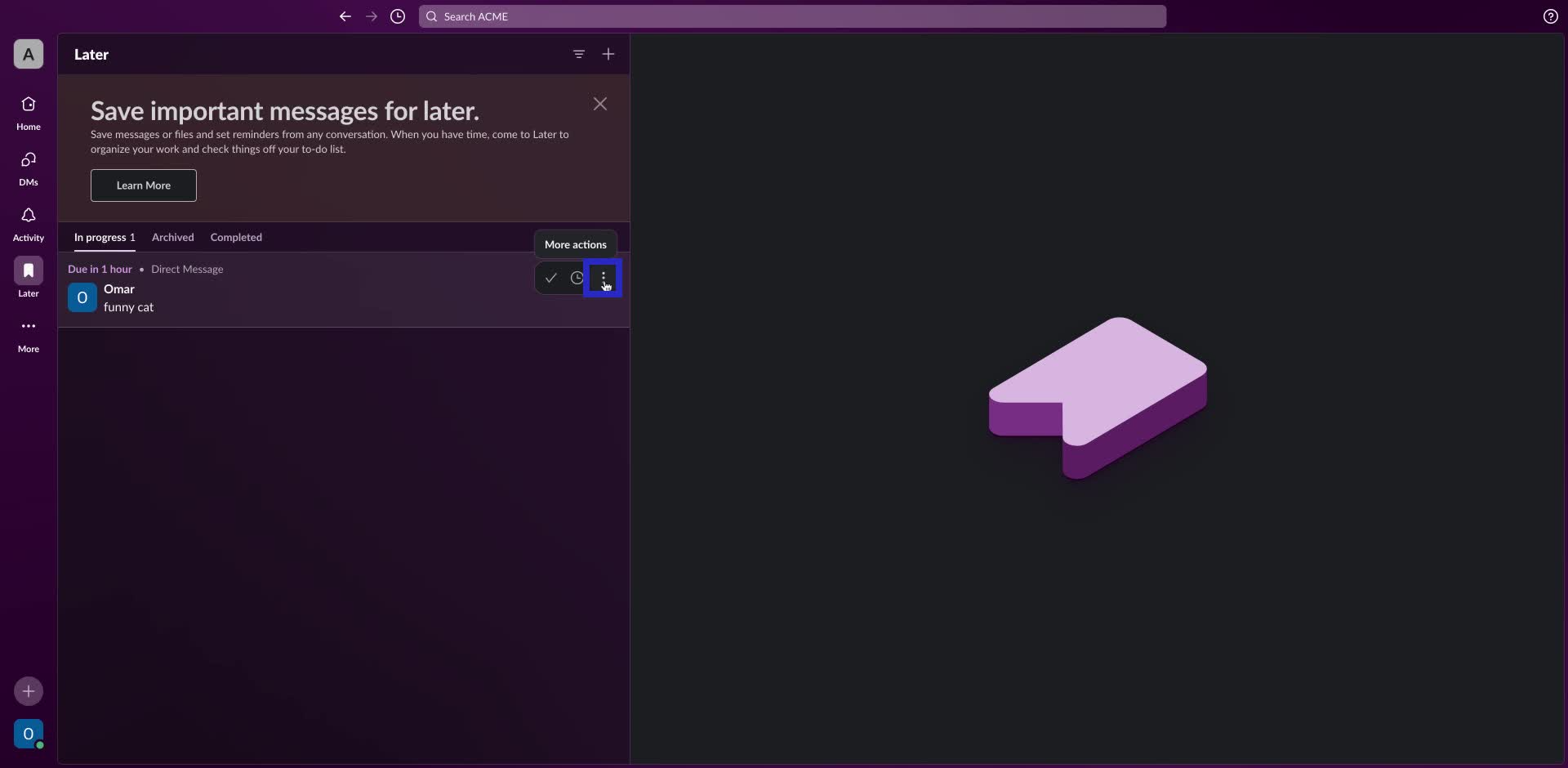Dismiss the Save important messages banner
Screen dimensions: 1568x768
600,104
